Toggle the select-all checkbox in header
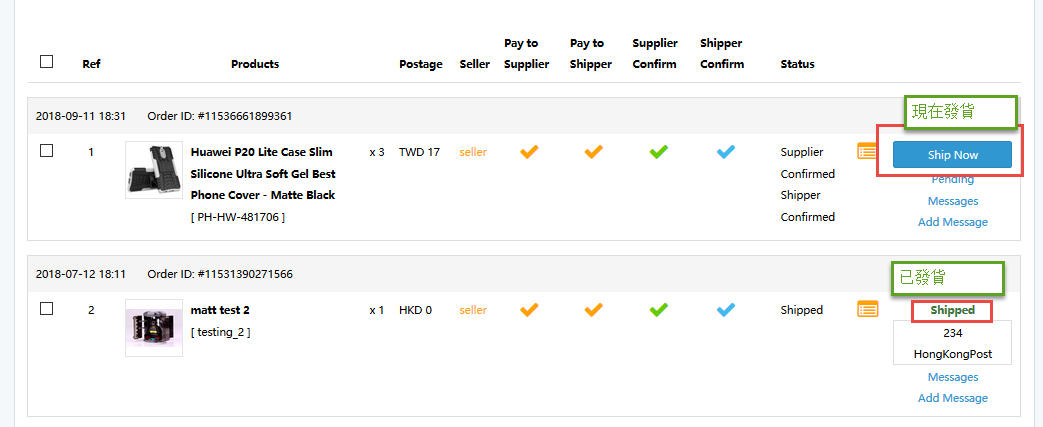 (x=47, y=61)
